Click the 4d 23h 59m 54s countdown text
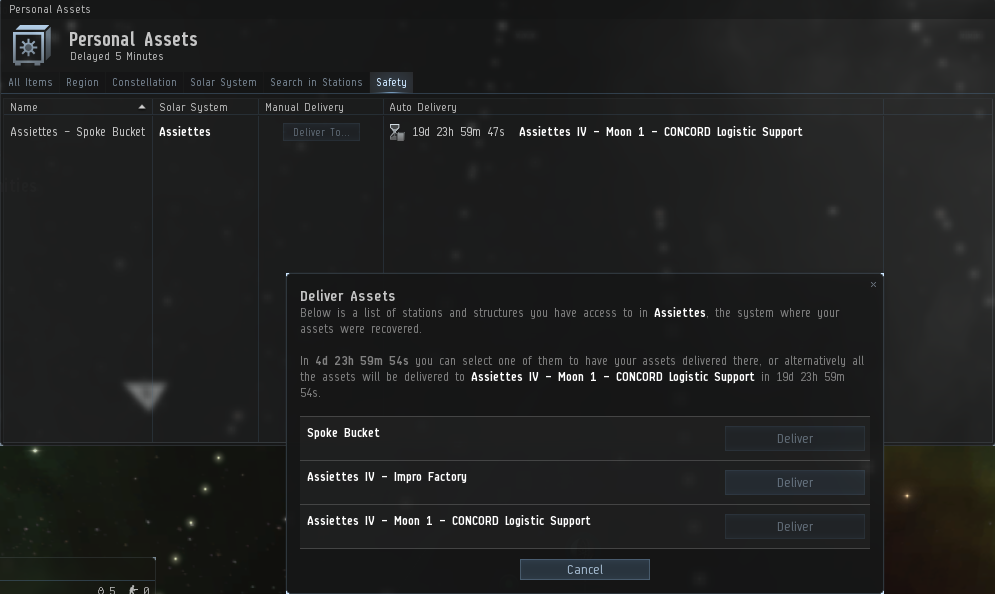Viewport: 995px width, 594px height. (x=362, y=360)
